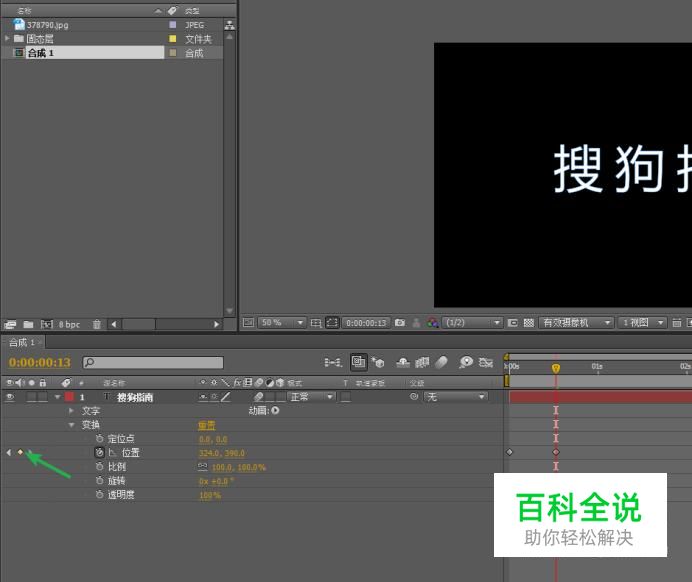The width and height of the screenshot is (692, 582).
Task: Click the region of interest icon
Action: (512, 323)
